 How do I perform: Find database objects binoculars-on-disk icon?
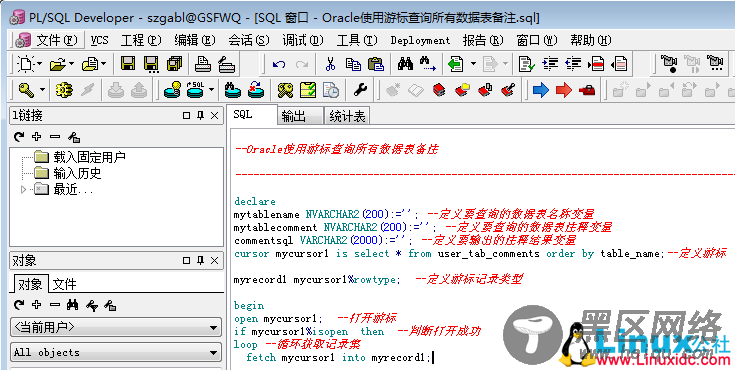(232, 89)
